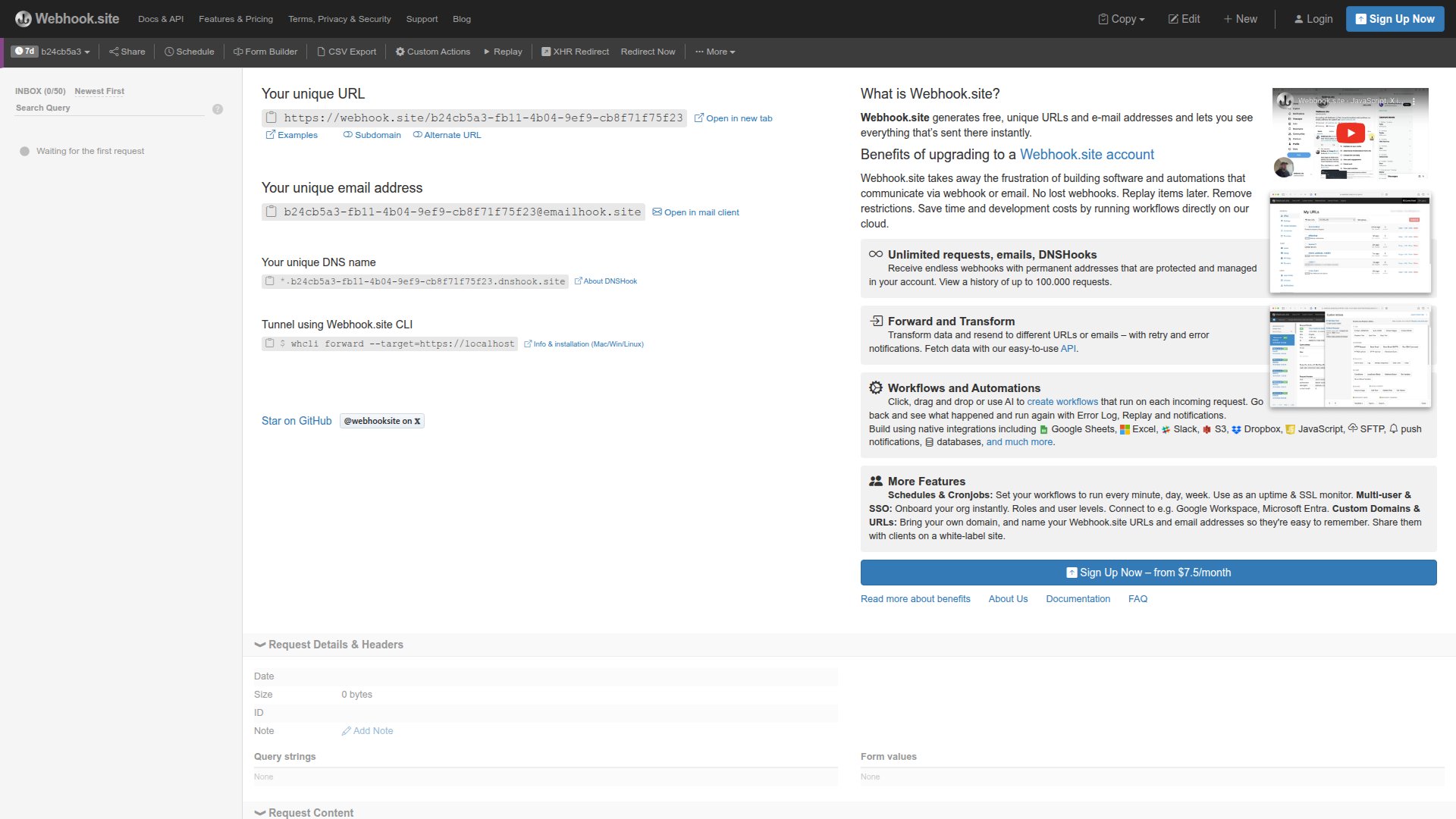
Task: Open Docs & API menu
Action: 161,19
